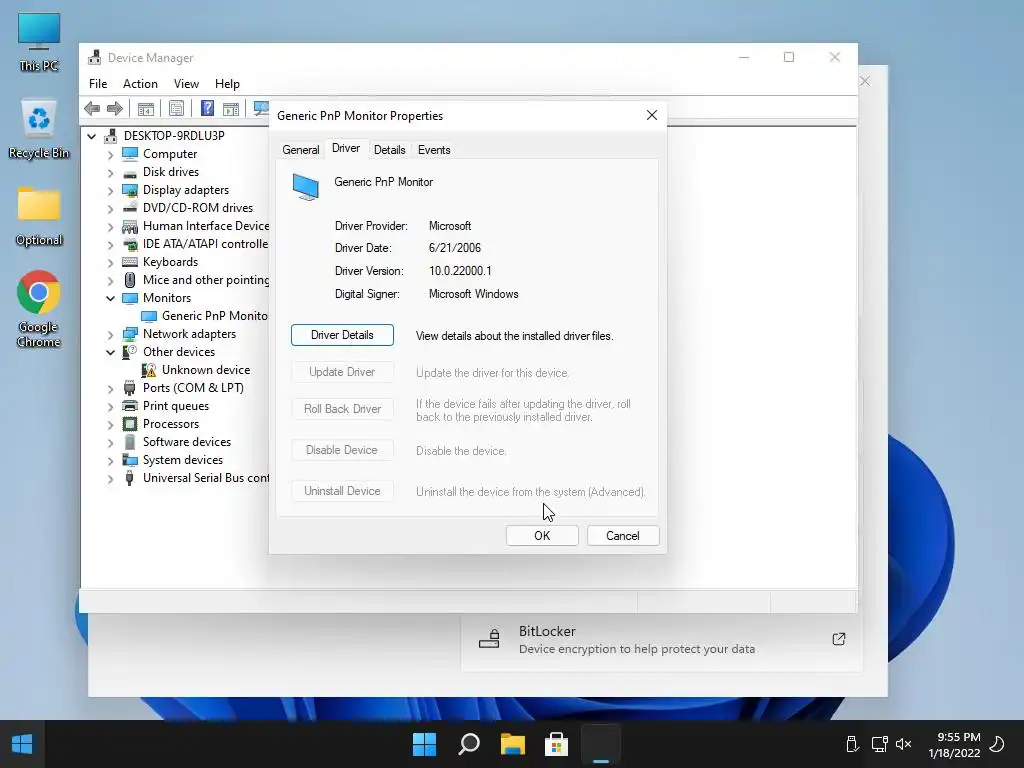This screenshot has height=768, width=1024.
Task: Select the System devices tree item
Action: point(183,460)
